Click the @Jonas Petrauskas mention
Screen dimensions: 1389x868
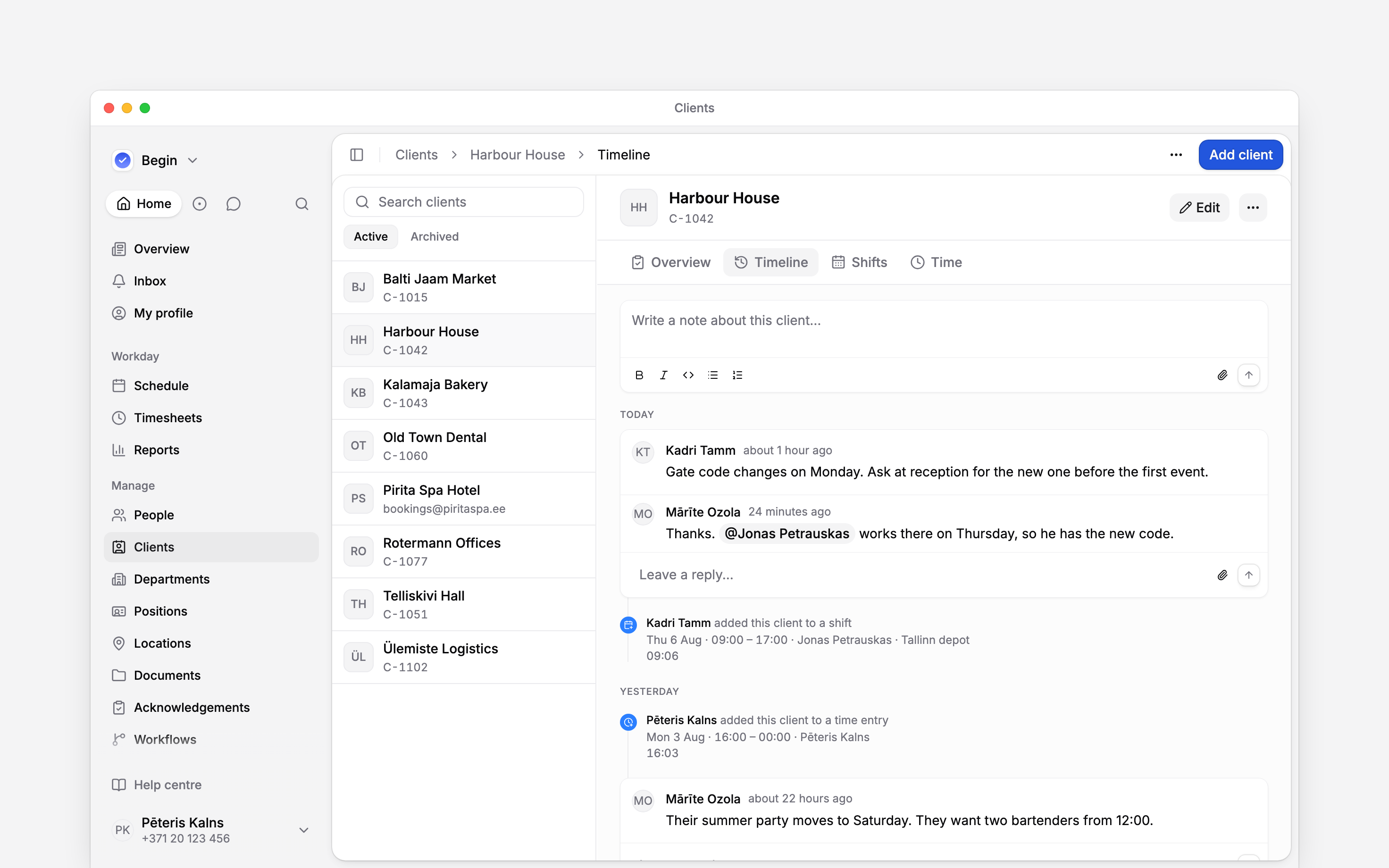pos(787,534)
